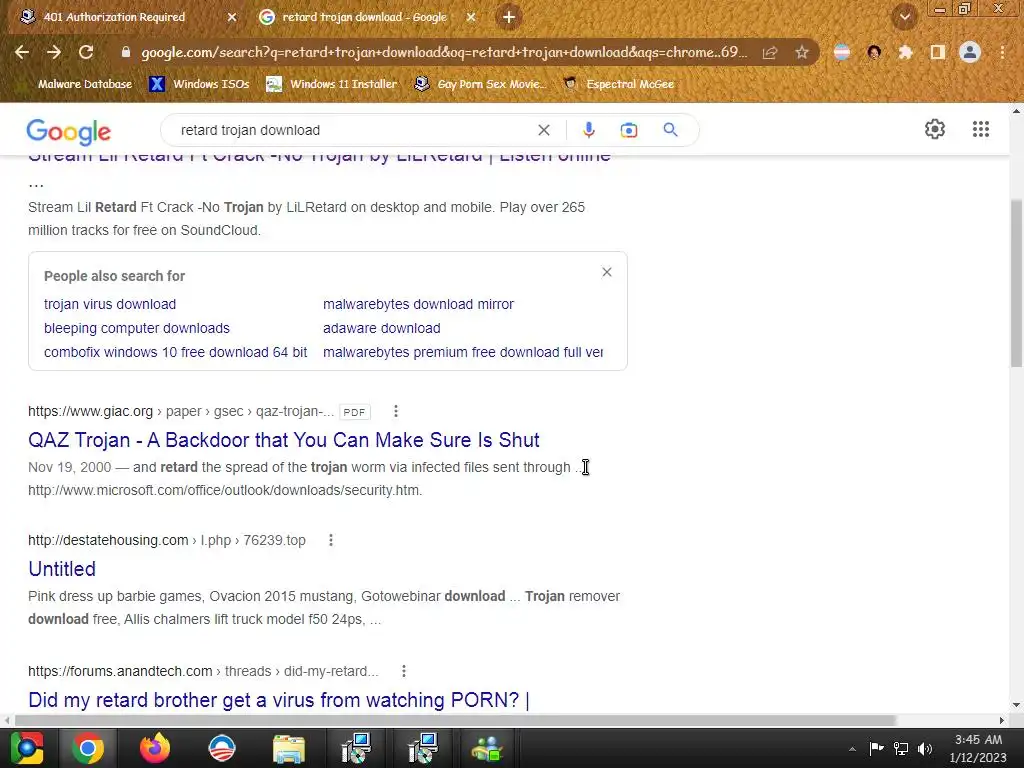Clear the Google search box with X

(543, 130)
